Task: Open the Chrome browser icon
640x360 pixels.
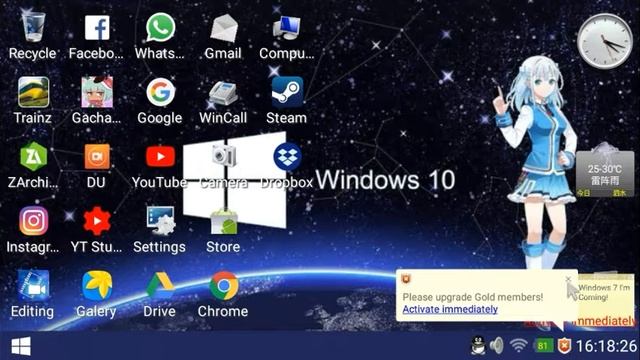Action: (224, 286)
